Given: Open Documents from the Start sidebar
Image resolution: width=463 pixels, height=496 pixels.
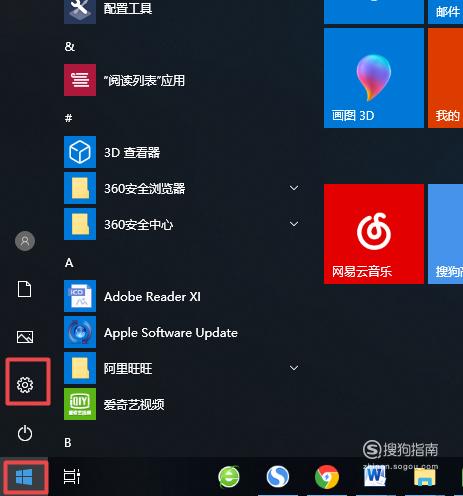Looking at the screenshot, I should click(25, 289).
